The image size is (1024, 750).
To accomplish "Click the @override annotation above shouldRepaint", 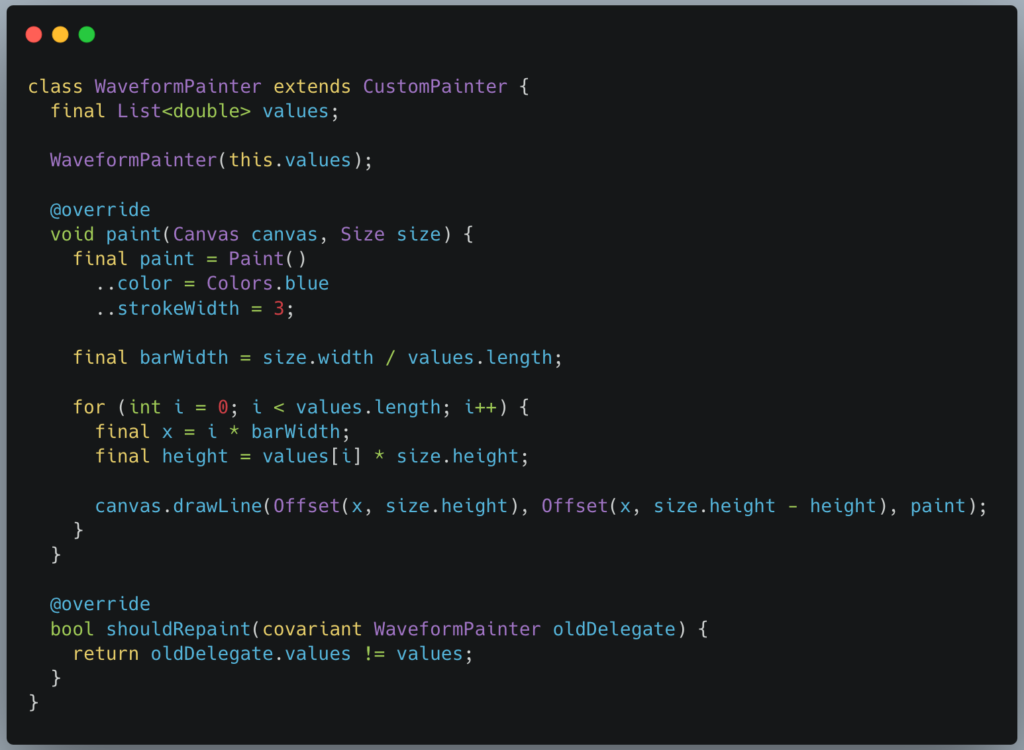I will pyautogui.click(x=100, y=604).
